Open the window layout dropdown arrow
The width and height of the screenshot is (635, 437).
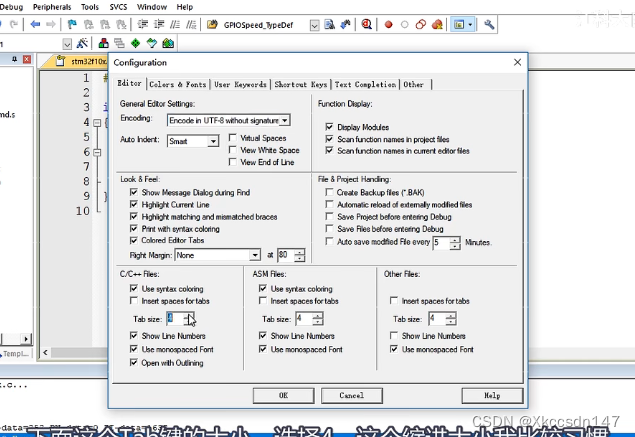pyautogui.click(x=470, y=25)
